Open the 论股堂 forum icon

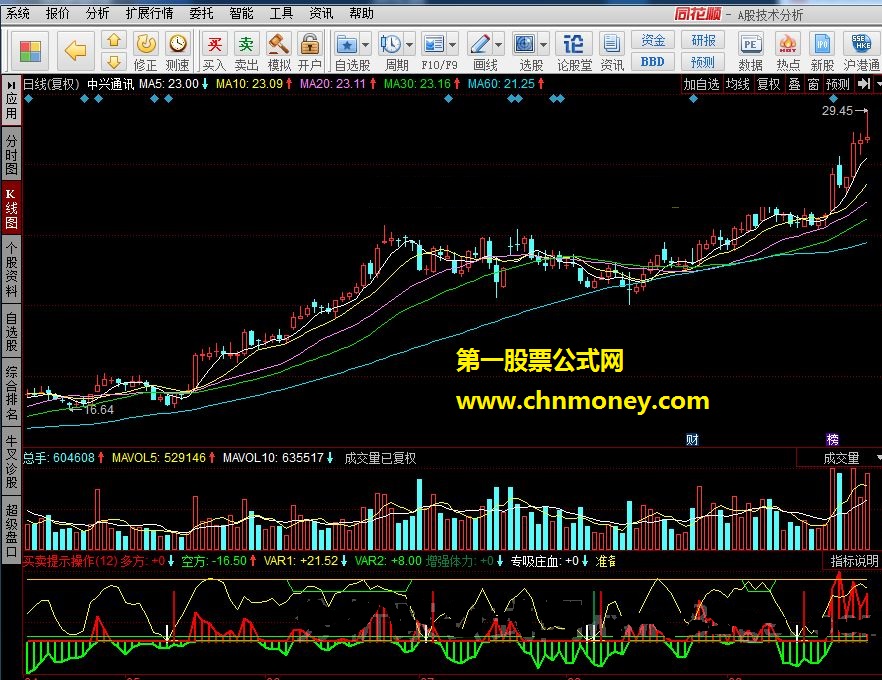(574, 51)
